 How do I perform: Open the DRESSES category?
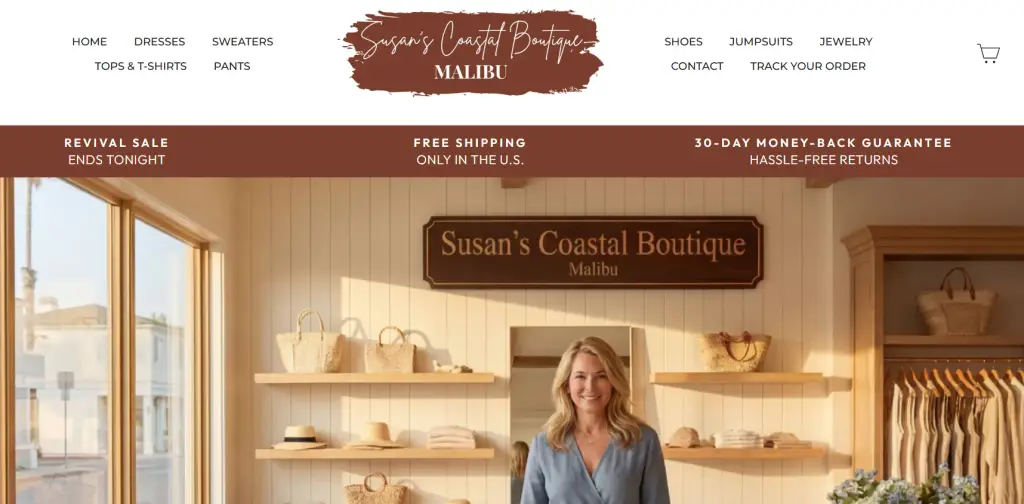159,42
